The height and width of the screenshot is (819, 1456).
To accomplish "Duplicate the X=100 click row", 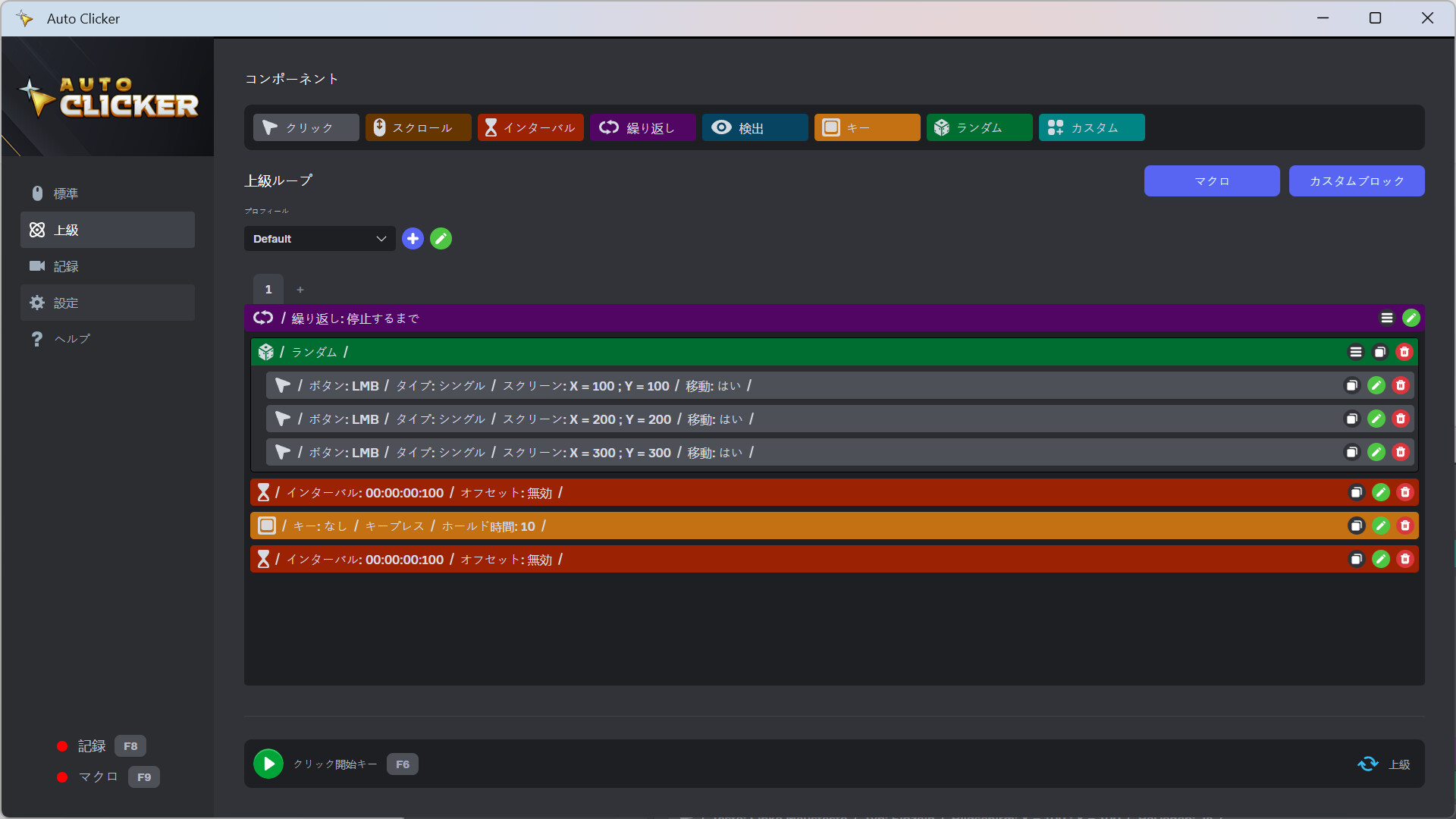I will click(x=1351, y=386).
